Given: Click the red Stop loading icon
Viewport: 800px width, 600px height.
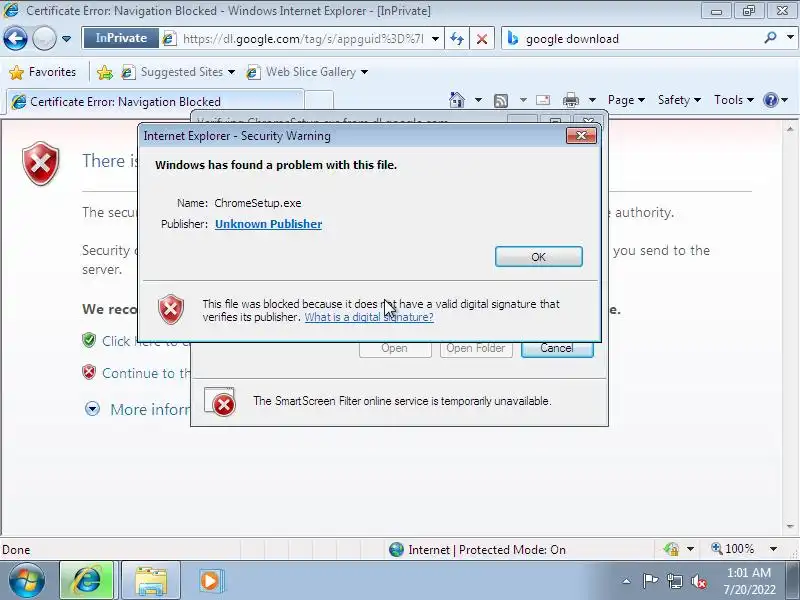Looking at the screenshot, I should [482, 39].
